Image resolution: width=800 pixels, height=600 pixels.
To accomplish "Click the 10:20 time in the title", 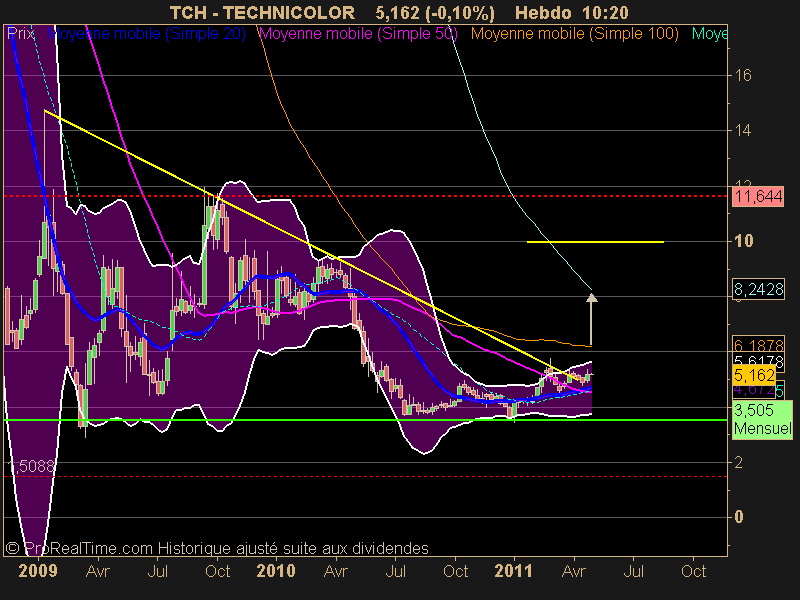I will coord(607,12).
